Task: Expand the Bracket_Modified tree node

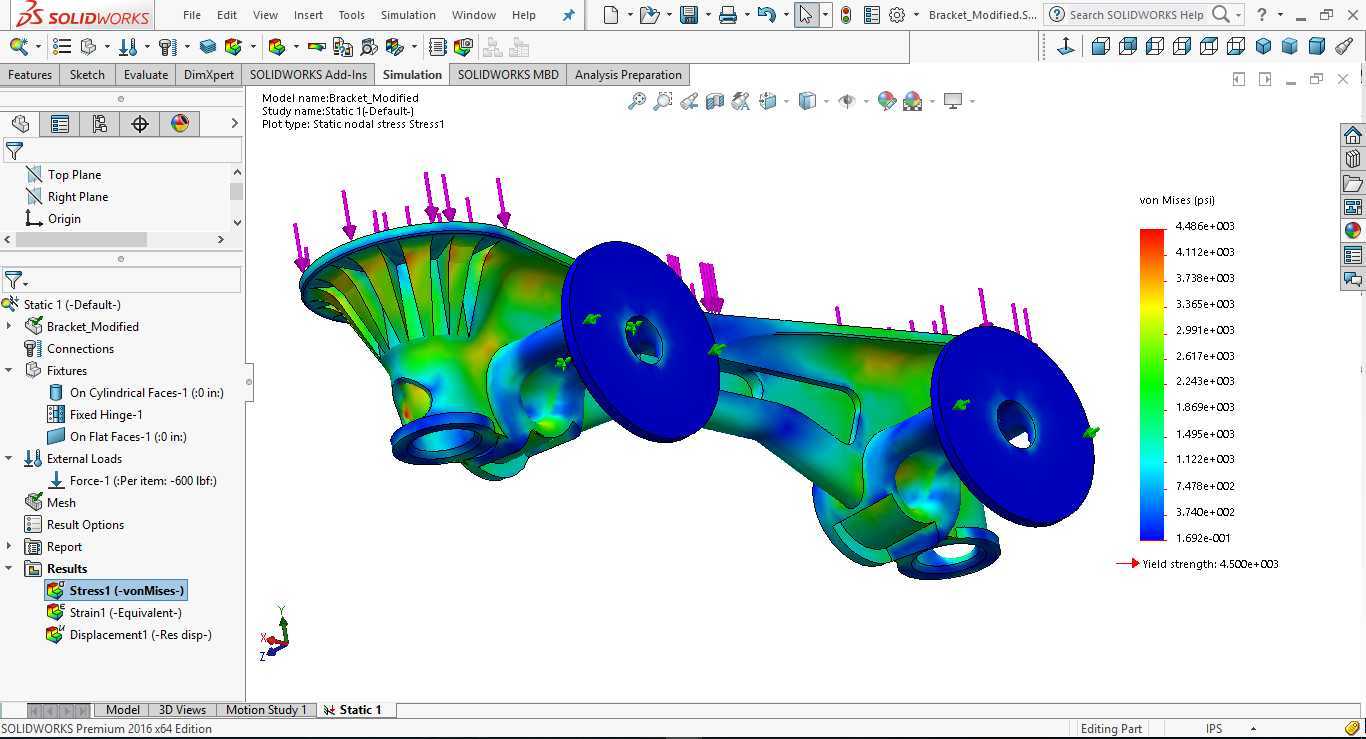Action: (x=9, y=327)
